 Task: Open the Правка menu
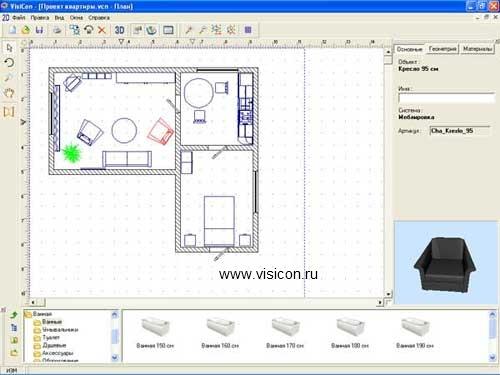click(x=40, y=17)
